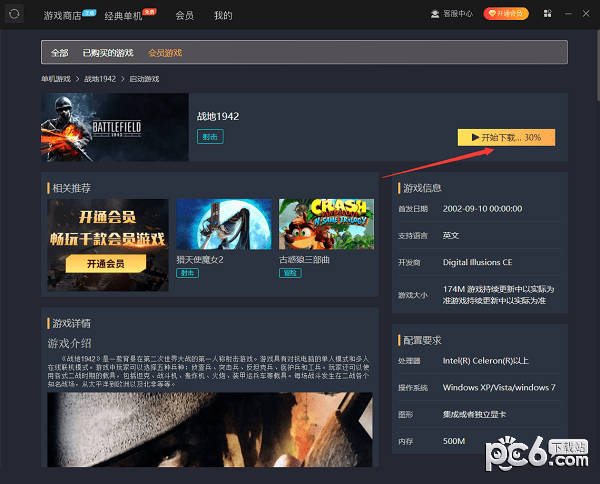Click the game intro screenshot image

[x=210, y=429]
